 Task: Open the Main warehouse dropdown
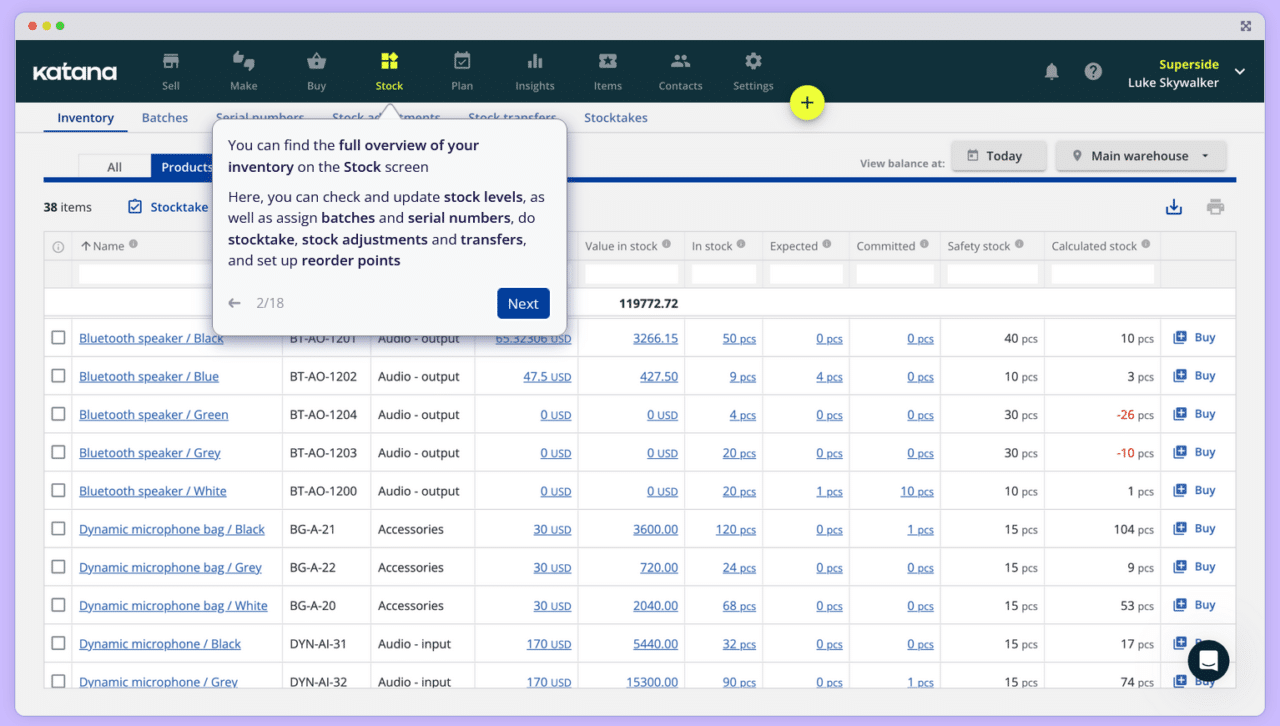point(1140,155)
